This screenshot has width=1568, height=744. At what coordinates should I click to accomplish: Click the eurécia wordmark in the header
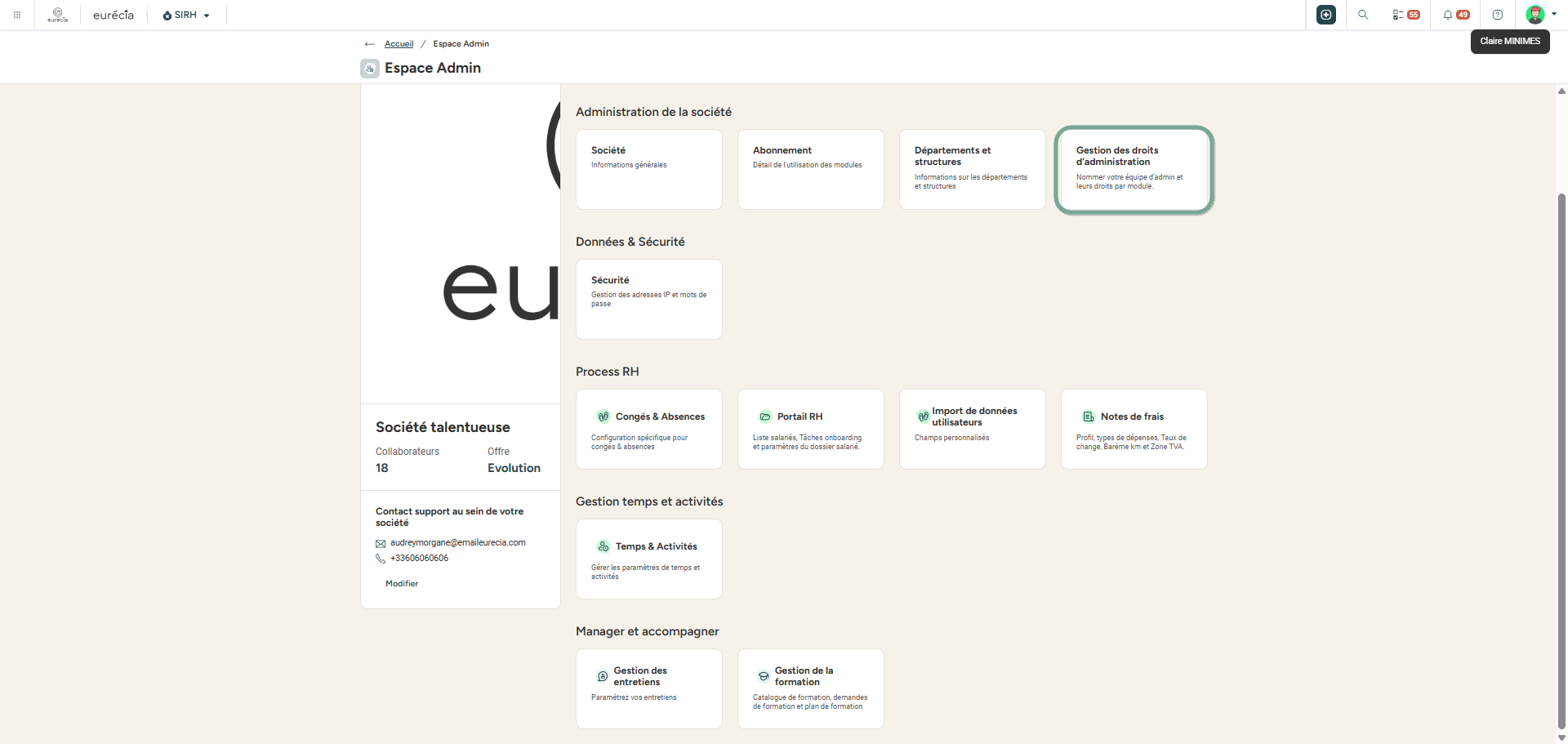pyautogui.click(x=114, y=15)
